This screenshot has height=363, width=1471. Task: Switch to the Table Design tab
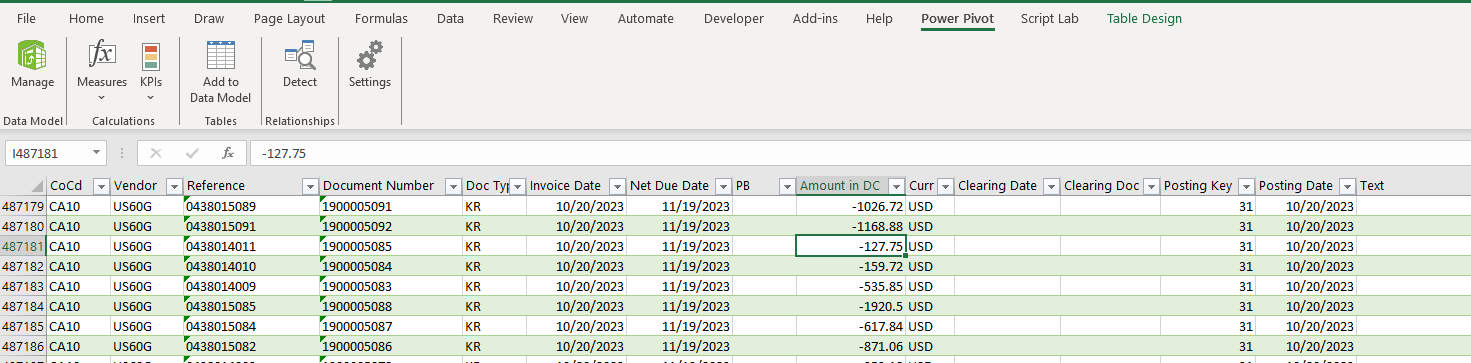tap(1144, 19)
